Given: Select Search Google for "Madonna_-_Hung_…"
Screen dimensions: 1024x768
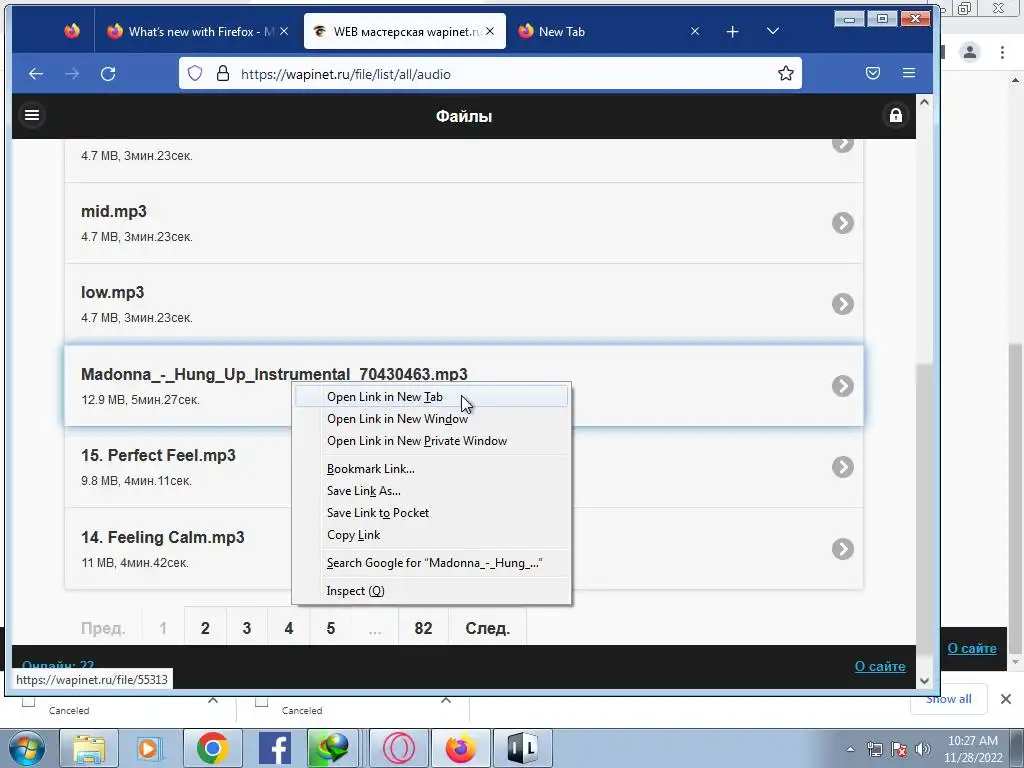Looking at the screenshot, I should pyautogui.click(x=431, y=563).
